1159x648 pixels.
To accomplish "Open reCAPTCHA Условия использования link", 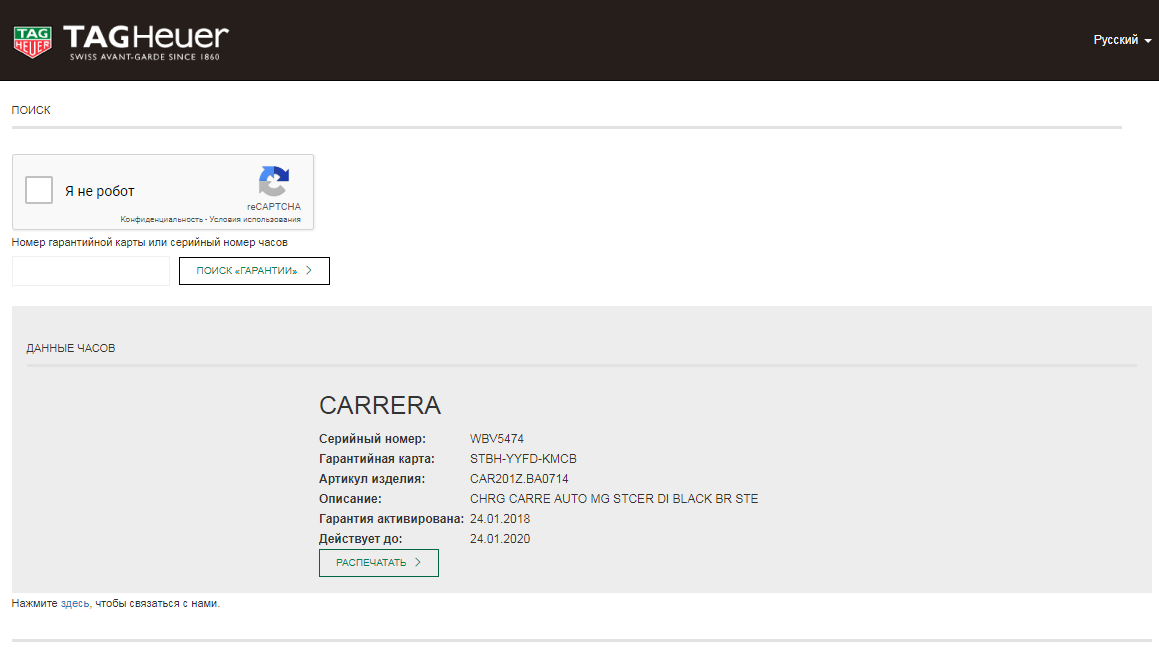I will tap(255, 219).
